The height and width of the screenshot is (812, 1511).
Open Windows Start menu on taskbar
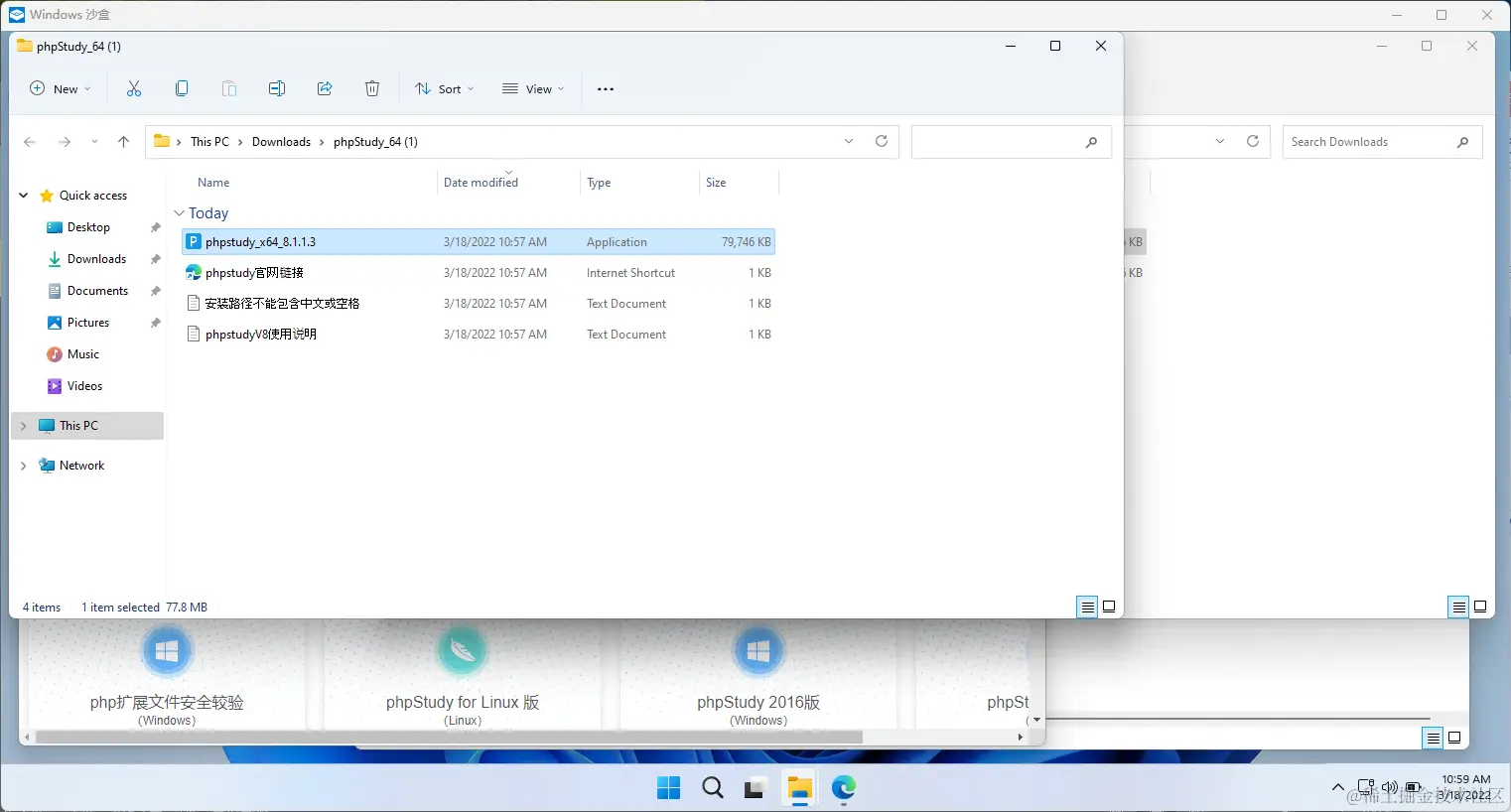click(x=669, y=788)
